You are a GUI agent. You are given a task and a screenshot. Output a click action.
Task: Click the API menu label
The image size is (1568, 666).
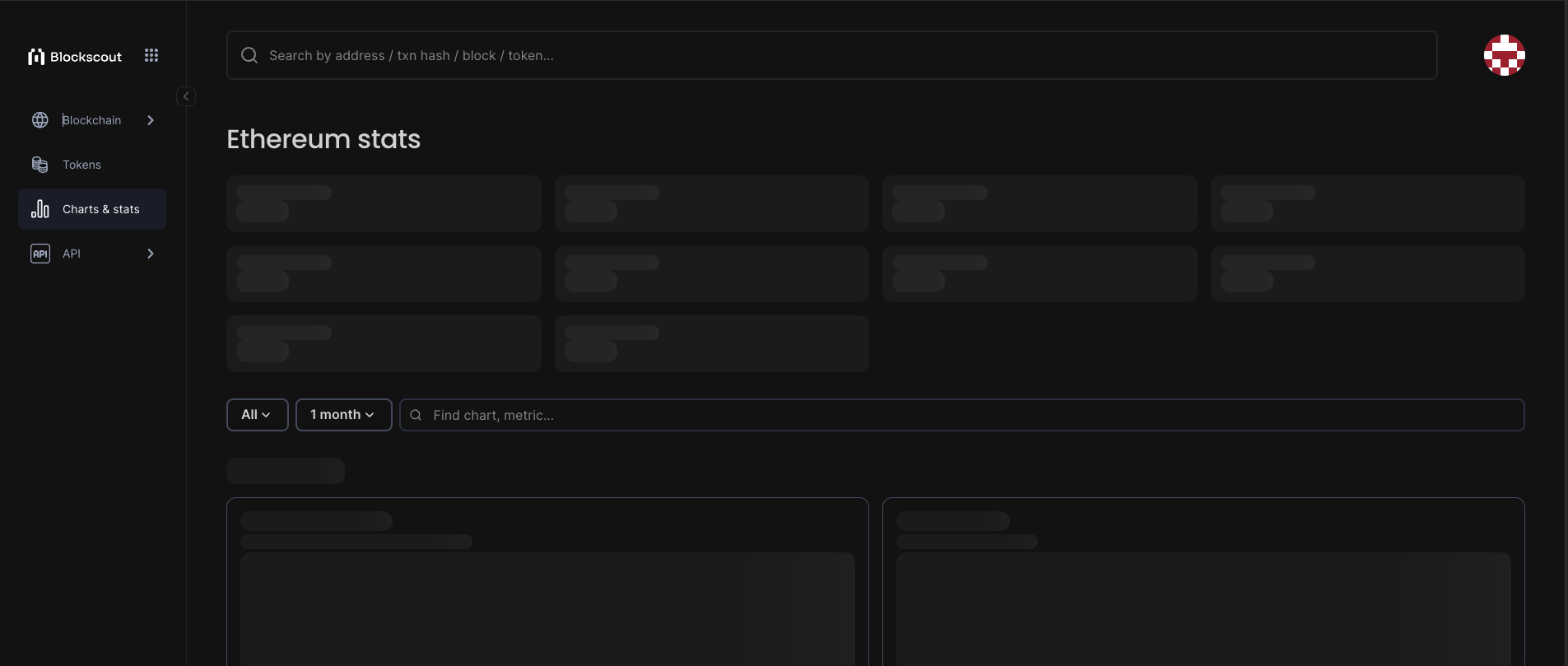72,254
